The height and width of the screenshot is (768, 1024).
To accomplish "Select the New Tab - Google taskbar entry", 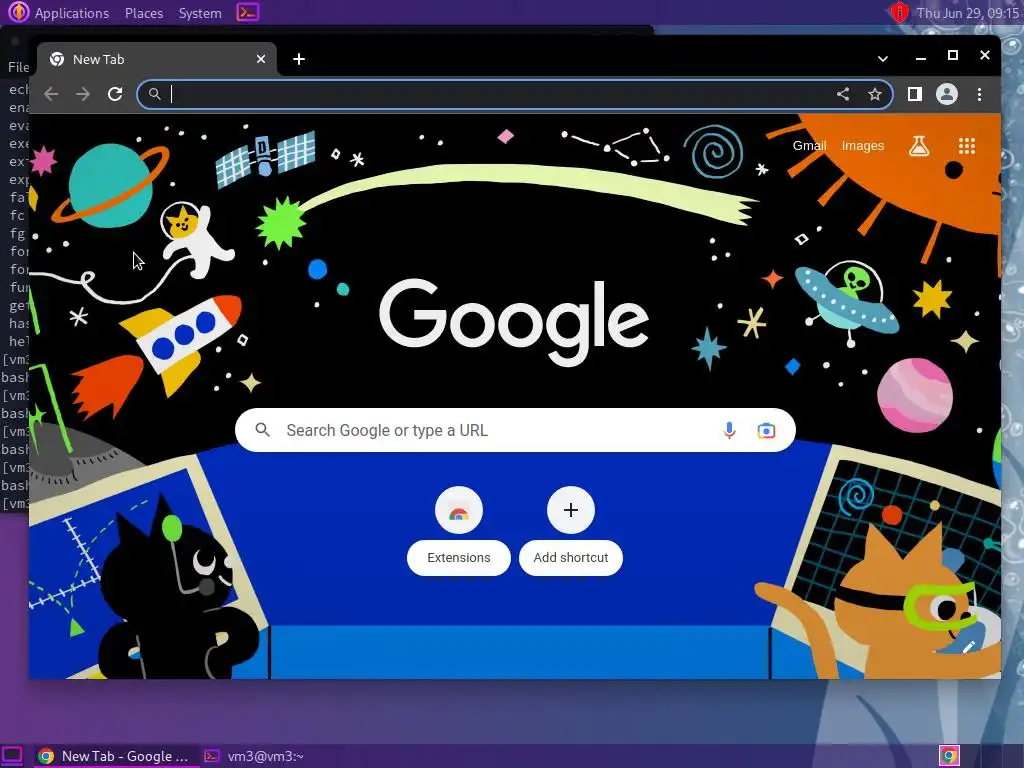I will tap(114, 756).
